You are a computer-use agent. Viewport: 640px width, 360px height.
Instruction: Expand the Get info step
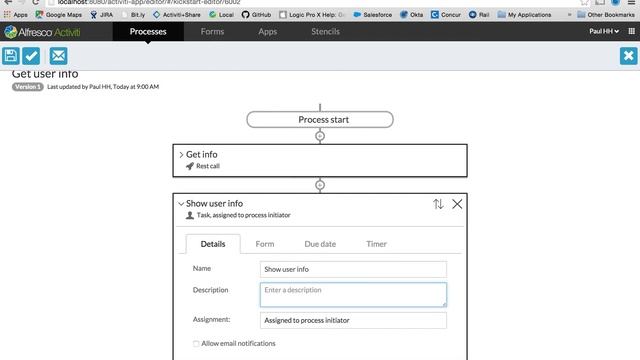[x=181, y=155]
